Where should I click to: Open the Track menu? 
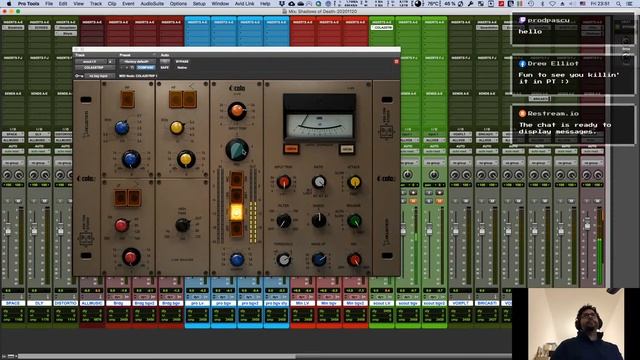pyautogui.click(x=96, y=4)
